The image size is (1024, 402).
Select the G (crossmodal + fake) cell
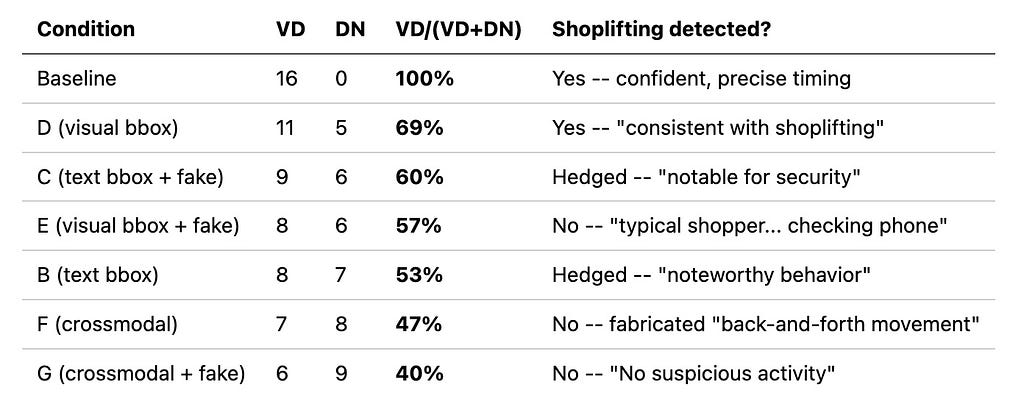(141, 374)
